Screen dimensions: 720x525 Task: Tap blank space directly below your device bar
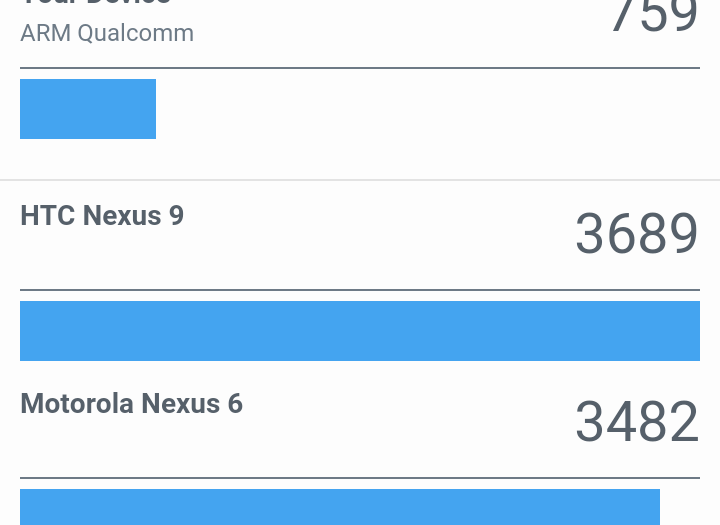tap(88, 158)
